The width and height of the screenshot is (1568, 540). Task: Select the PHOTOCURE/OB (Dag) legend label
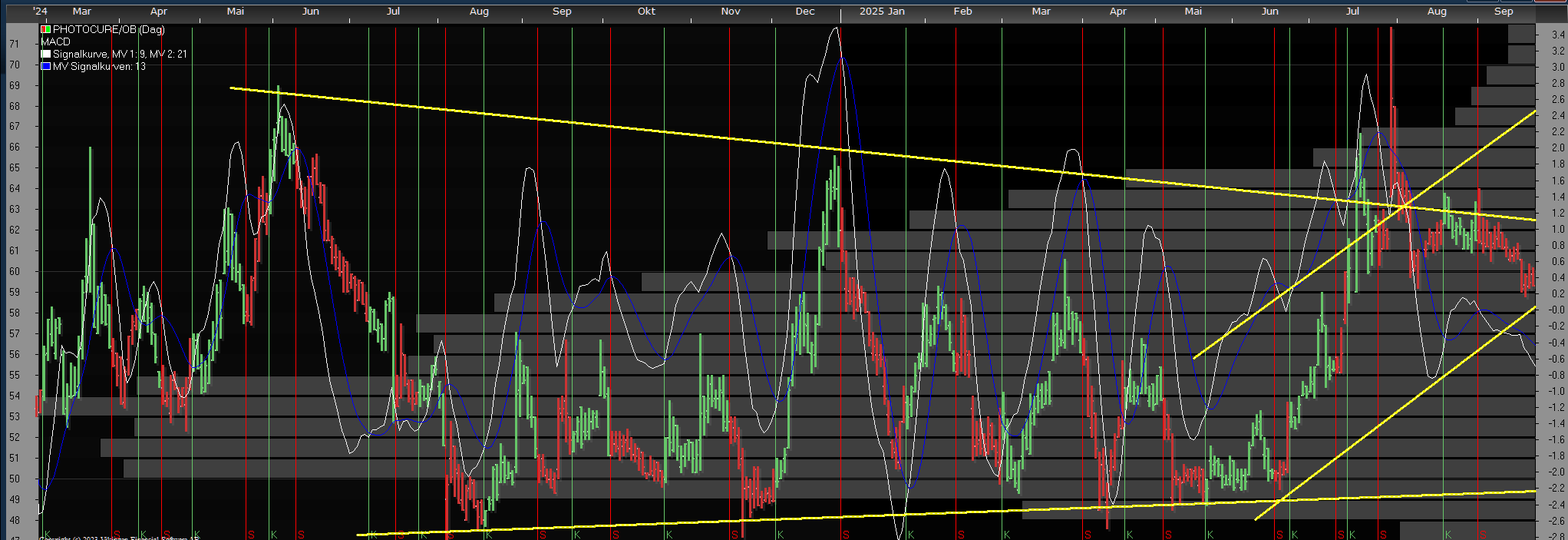[108, 30]
